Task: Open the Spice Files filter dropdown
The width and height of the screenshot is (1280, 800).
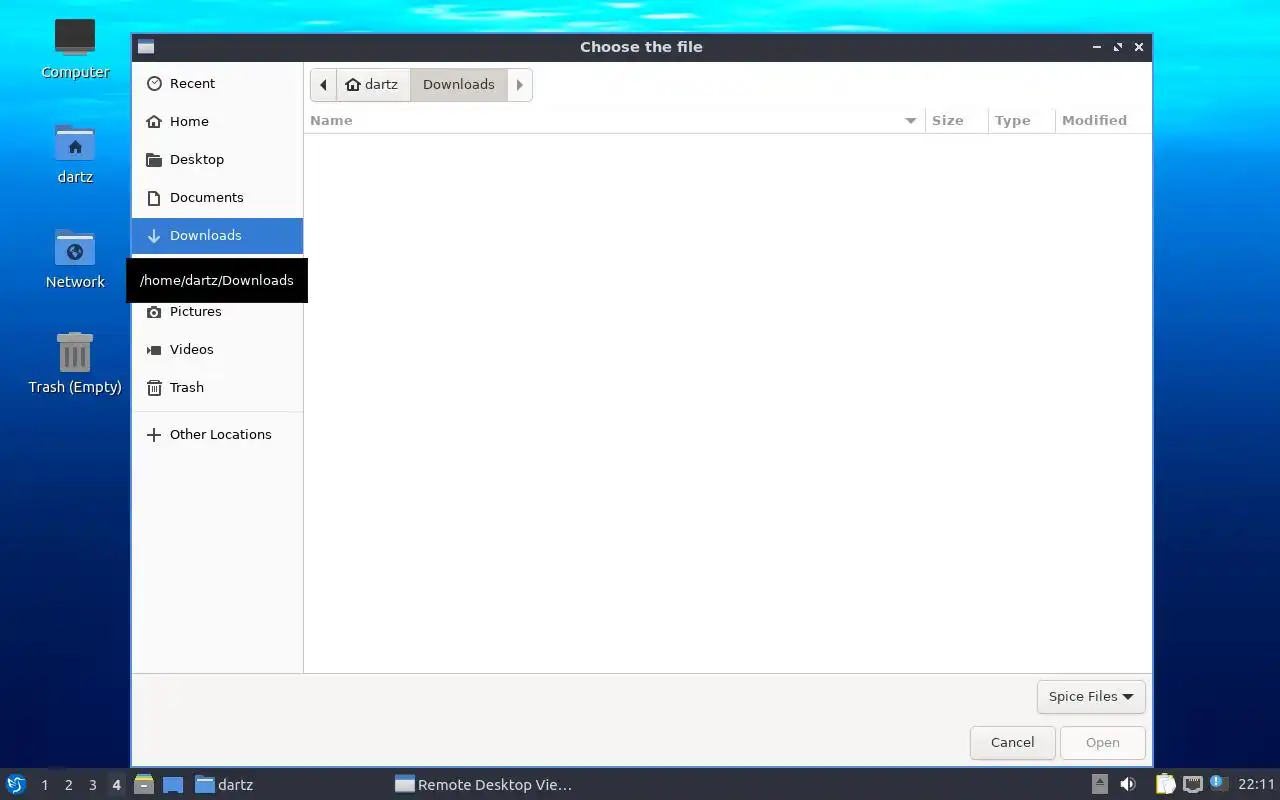Action: tap(1091, 697)
